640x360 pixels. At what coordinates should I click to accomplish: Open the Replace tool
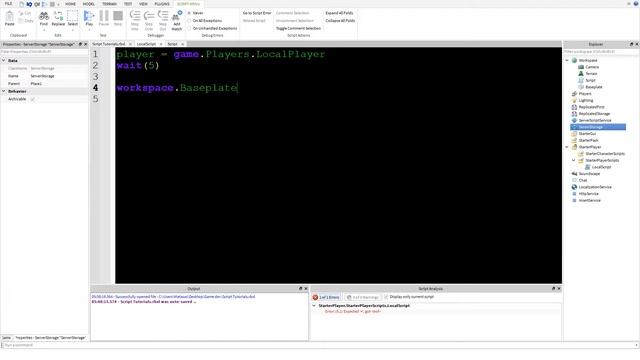(x=58, y=17)
